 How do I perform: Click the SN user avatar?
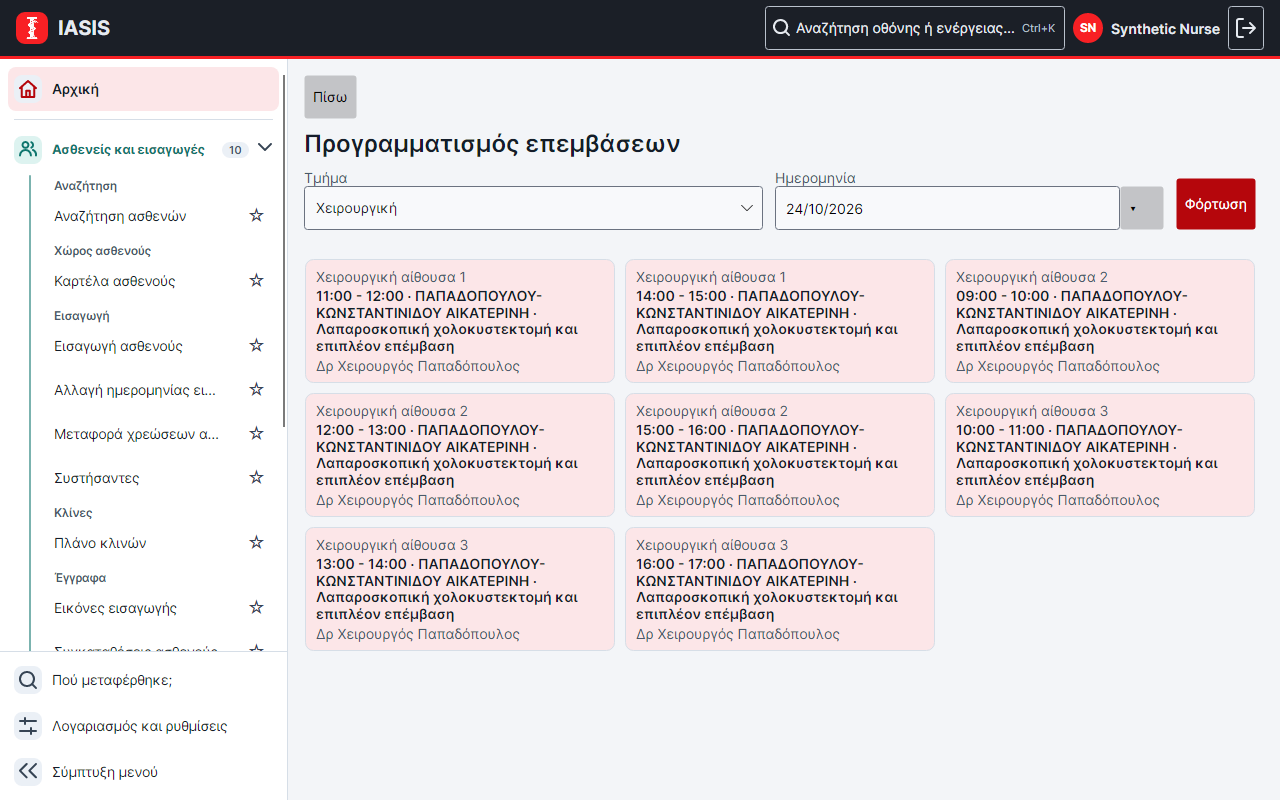click(1088, 28)
